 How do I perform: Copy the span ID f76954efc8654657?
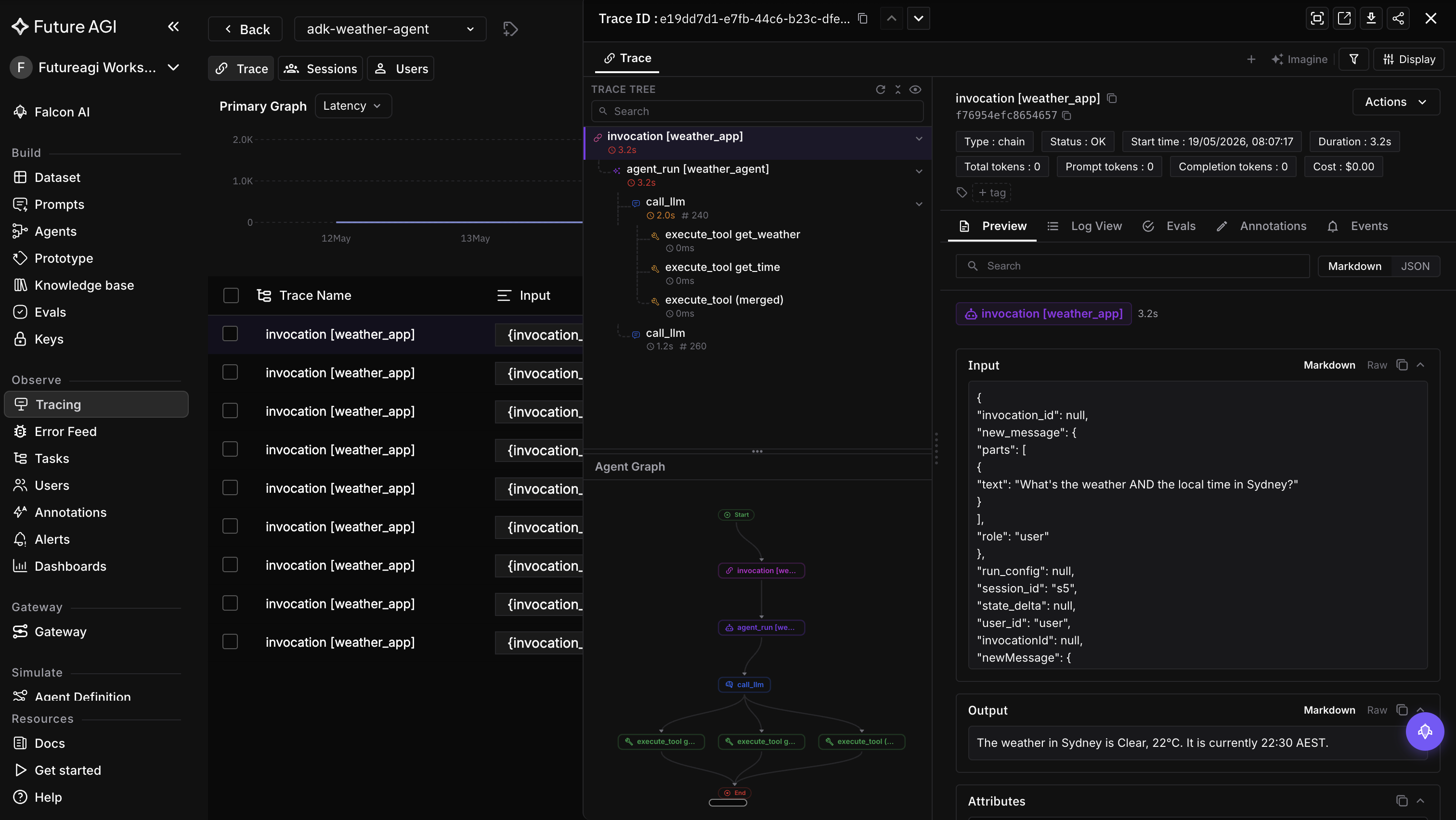tap(1066, 116)
